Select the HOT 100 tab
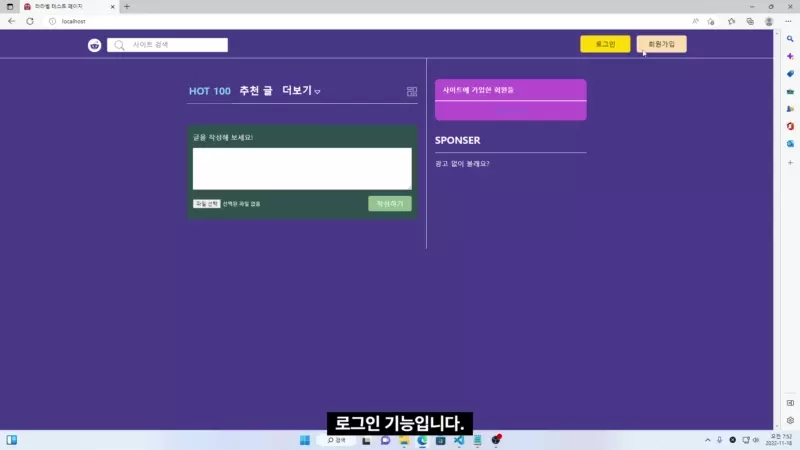 pos(210,91)
